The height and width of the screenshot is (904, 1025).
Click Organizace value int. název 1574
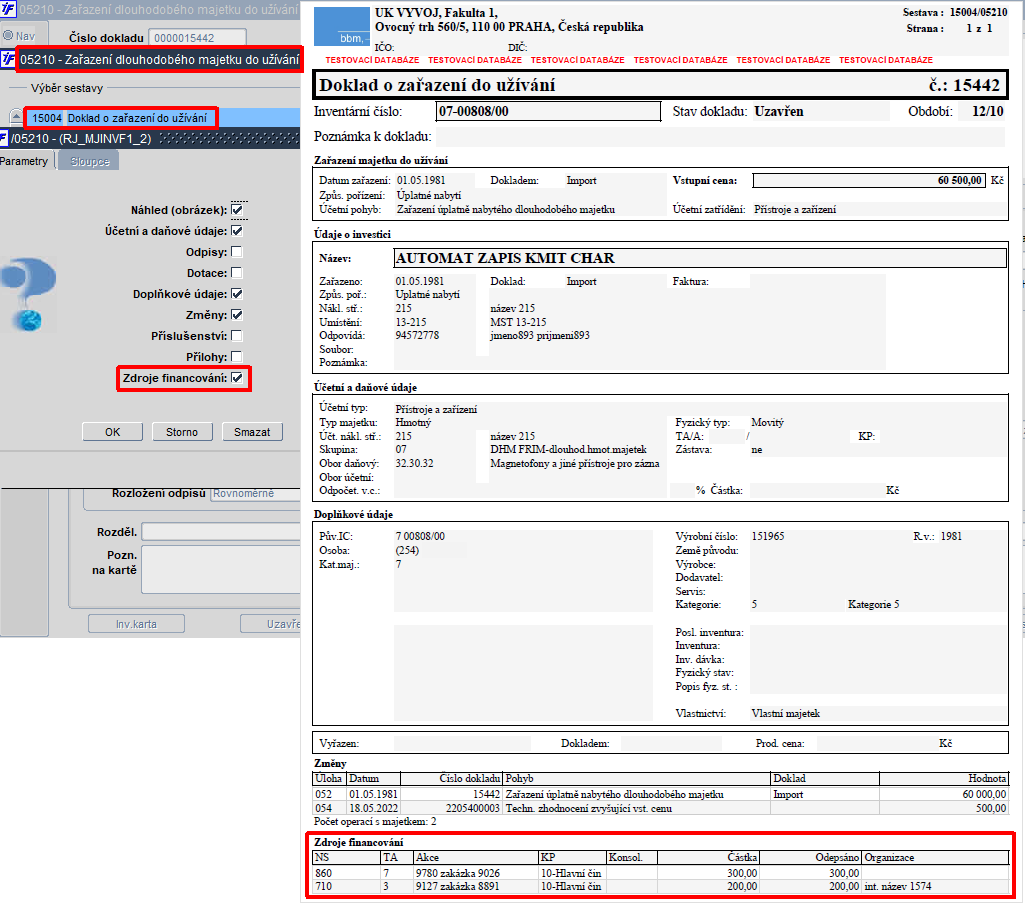click(x=898, y=886)
